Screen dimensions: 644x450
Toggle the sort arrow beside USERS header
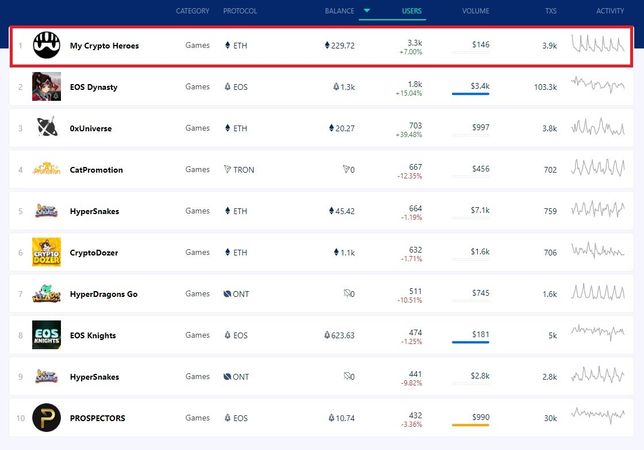pos(366,11)
